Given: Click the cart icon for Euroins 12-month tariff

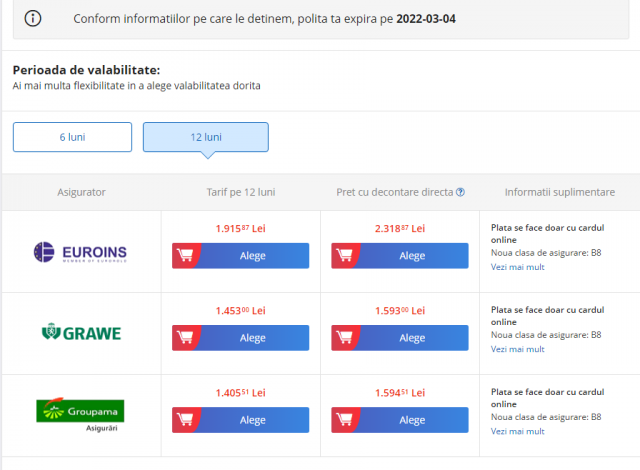Looking at the screenshot, I should 185,256.
